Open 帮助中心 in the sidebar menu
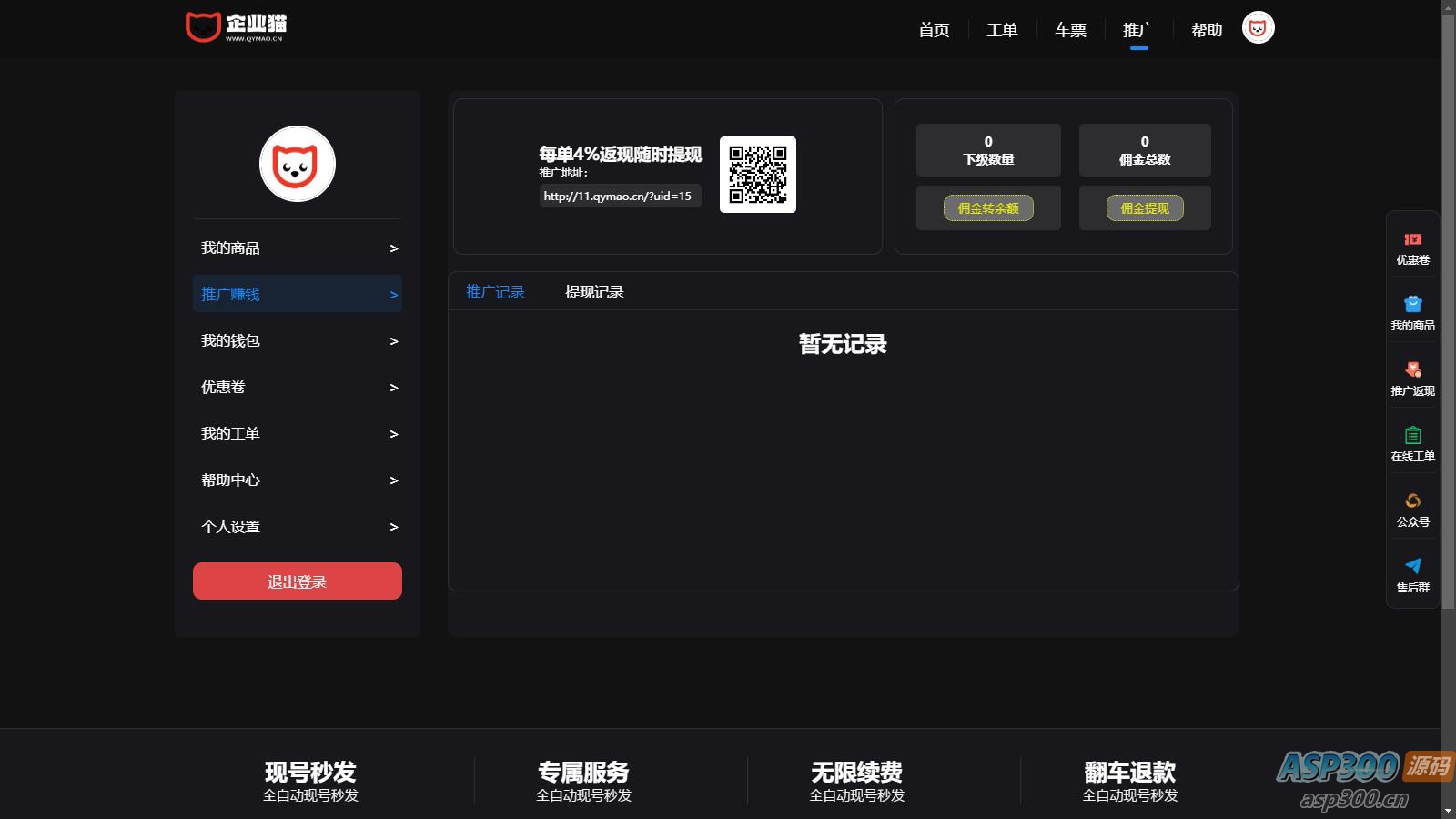This screenshot has height=819, width=1456. [x=298, y=480]
